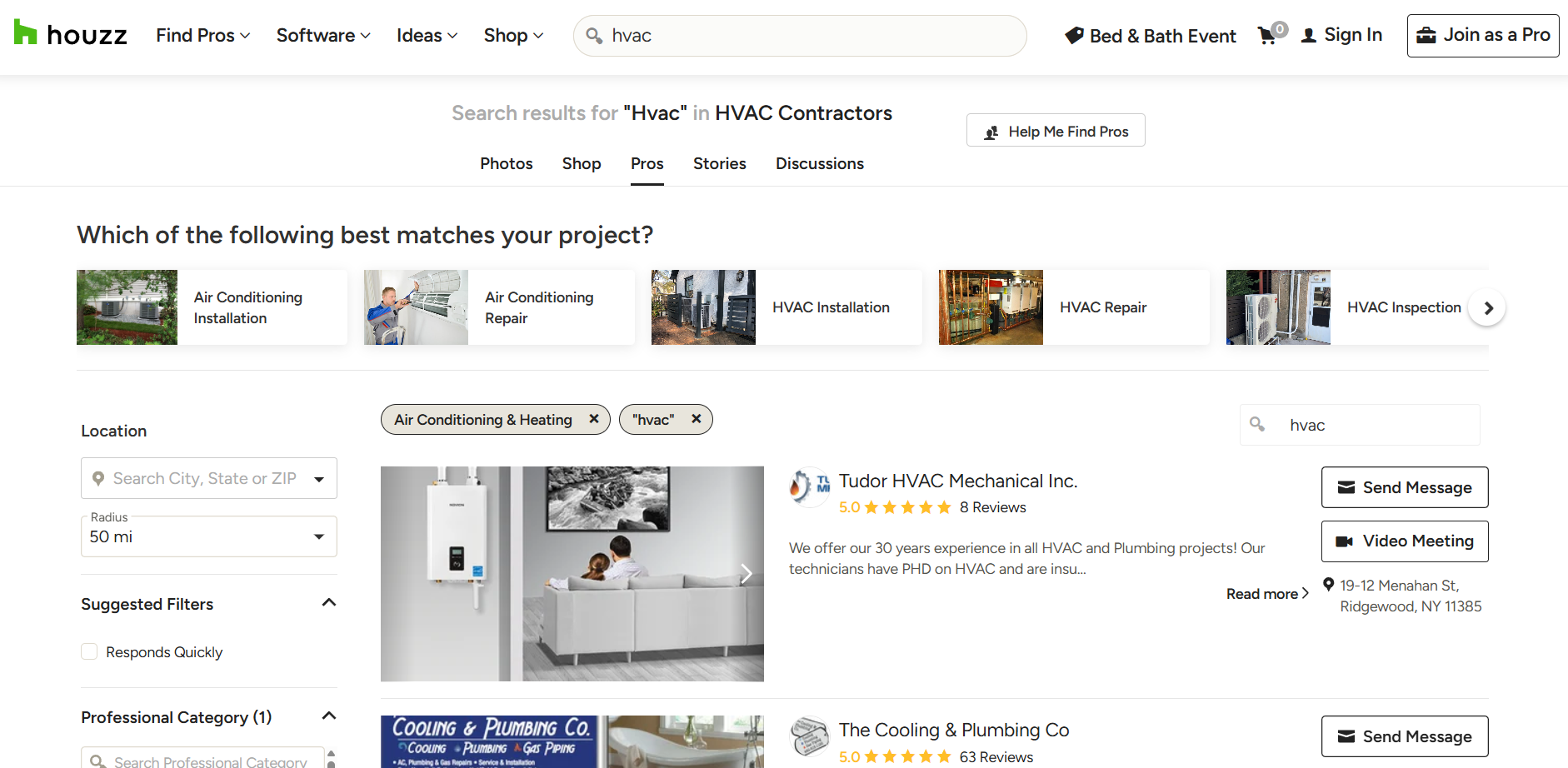The height and width of the screenshot is (768, 1568).
Task: Click the magnifier in the main search bar
Action: [594, 35]
